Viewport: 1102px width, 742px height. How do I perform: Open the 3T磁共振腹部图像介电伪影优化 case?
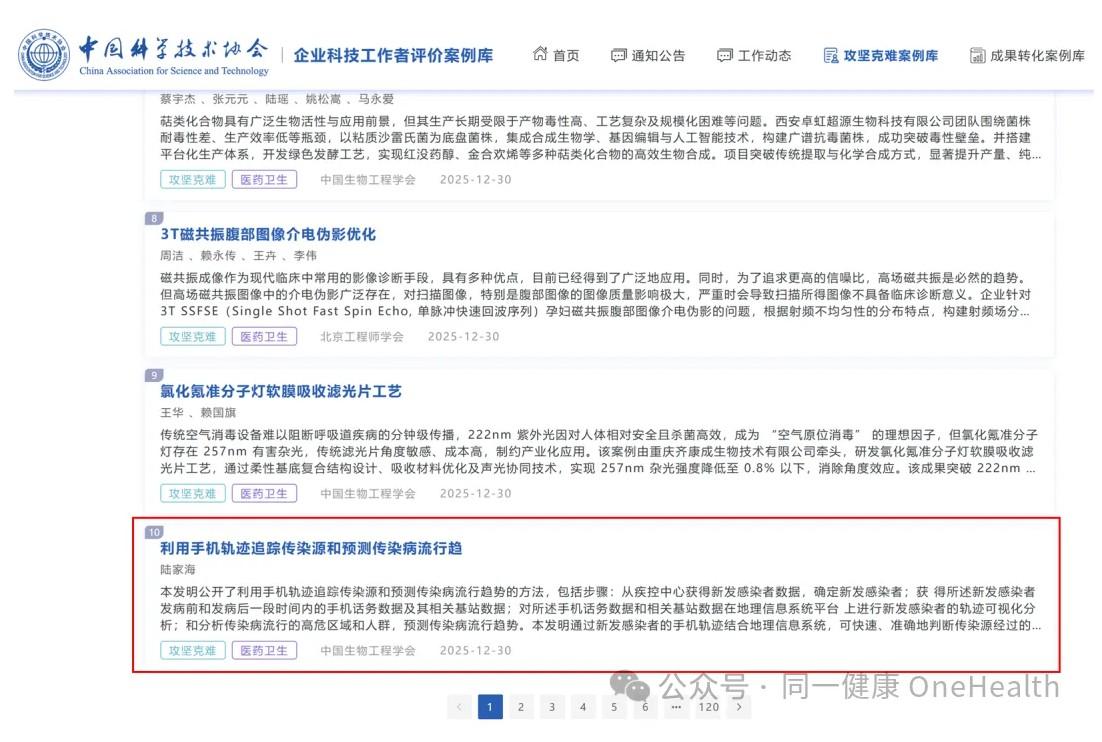point(268,234)
